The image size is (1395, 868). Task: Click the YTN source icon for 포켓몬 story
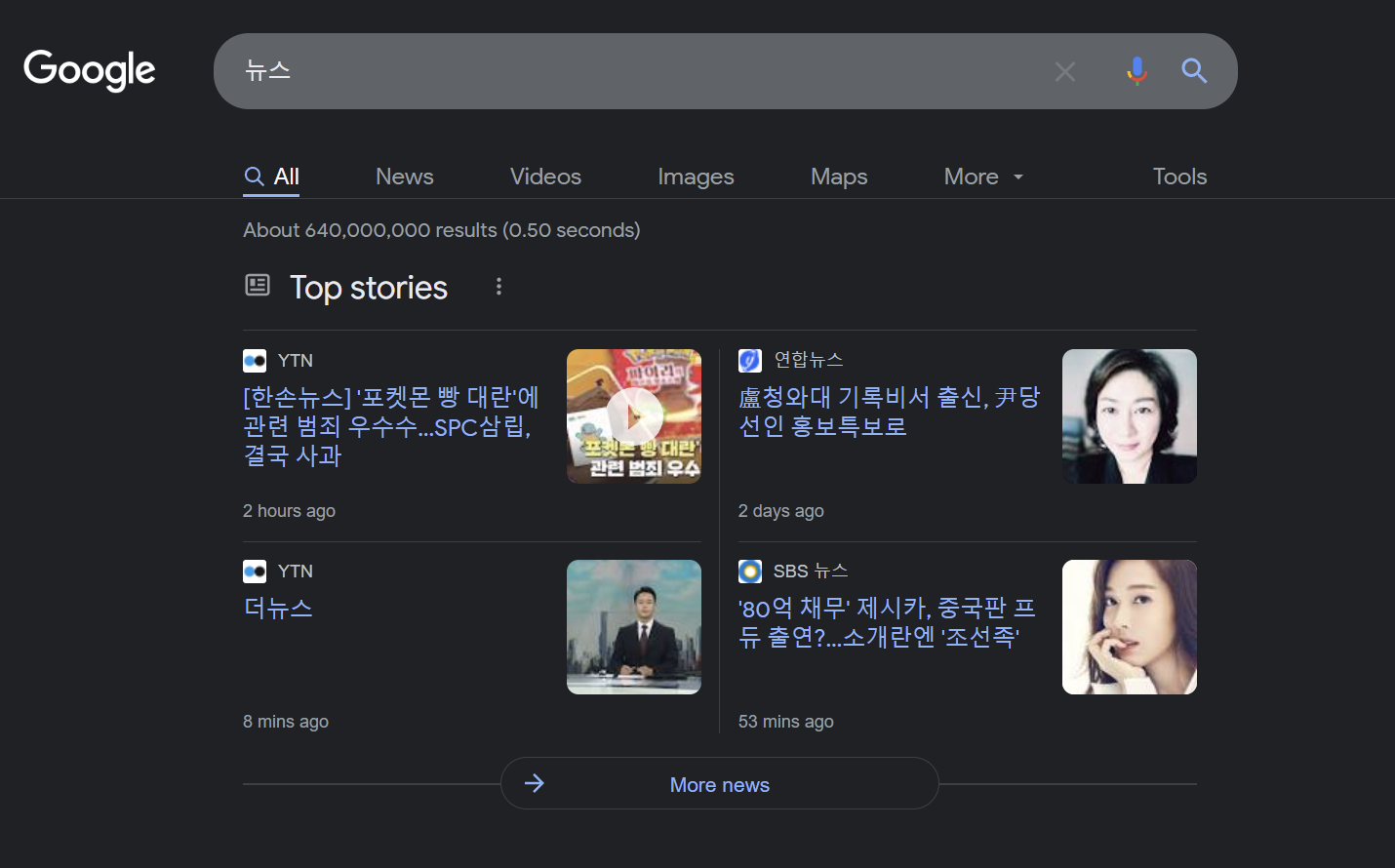coord(255,361)
